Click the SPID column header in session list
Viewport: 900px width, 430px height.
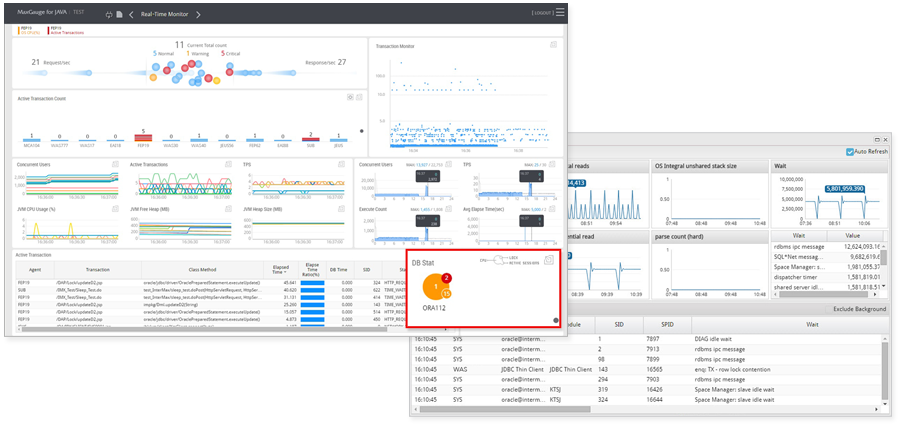click(667, 324)
